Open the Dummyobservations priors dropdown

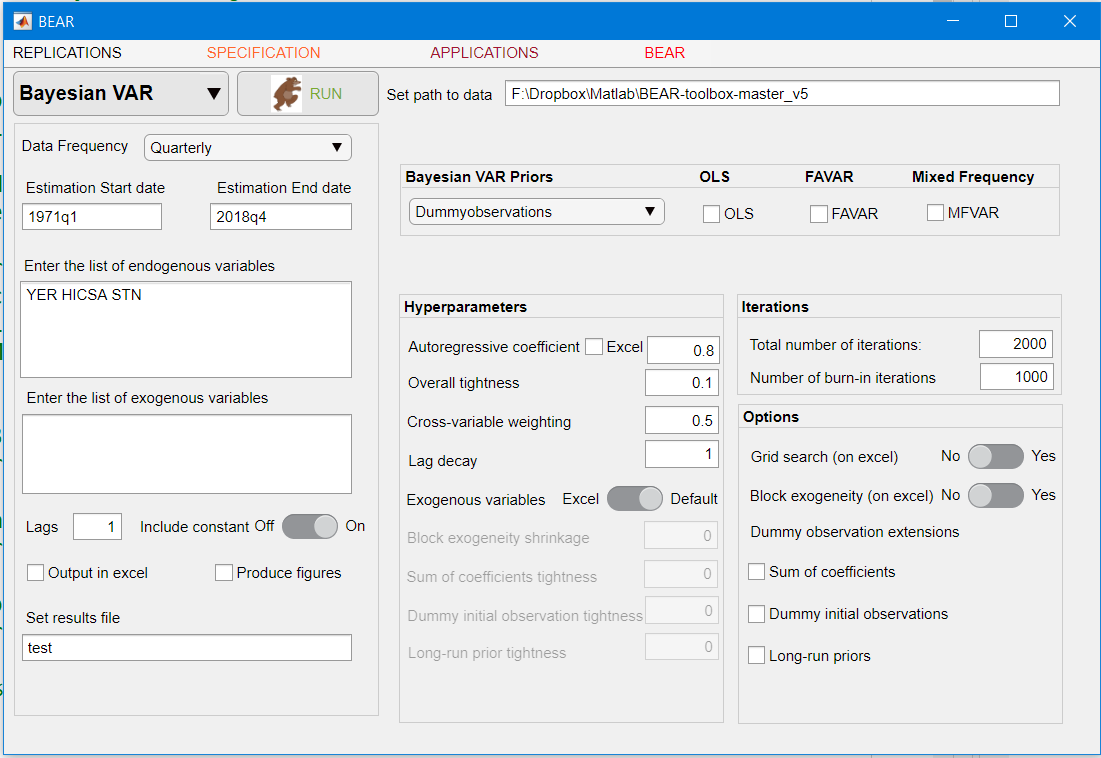(536, 211)
